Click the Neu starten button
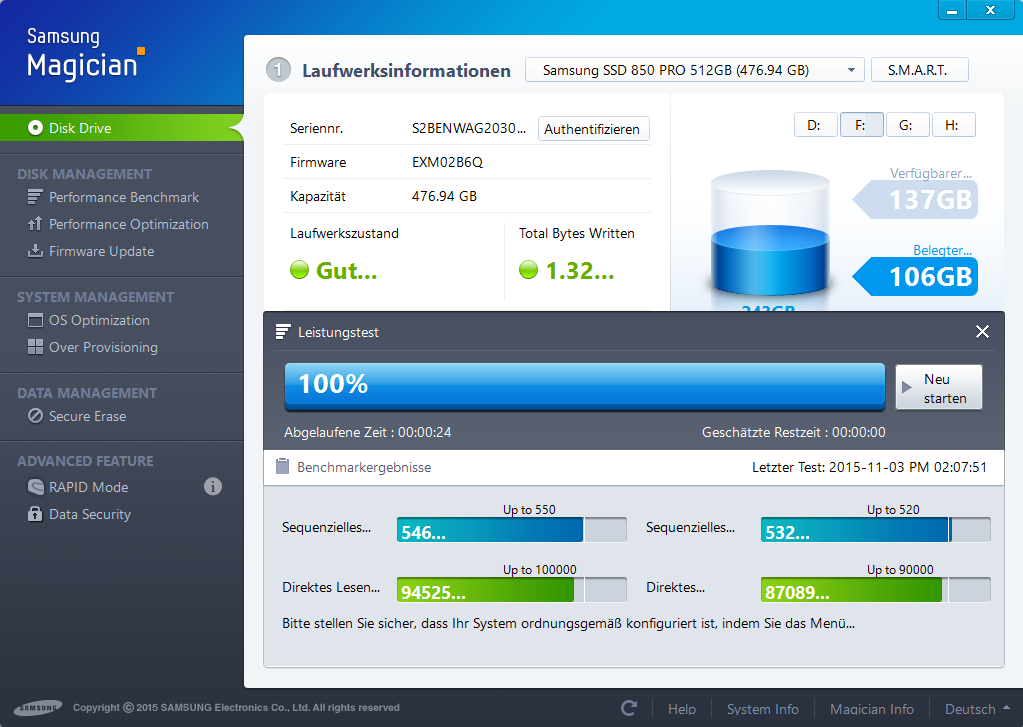1023x727 pixels. [938, 388]
